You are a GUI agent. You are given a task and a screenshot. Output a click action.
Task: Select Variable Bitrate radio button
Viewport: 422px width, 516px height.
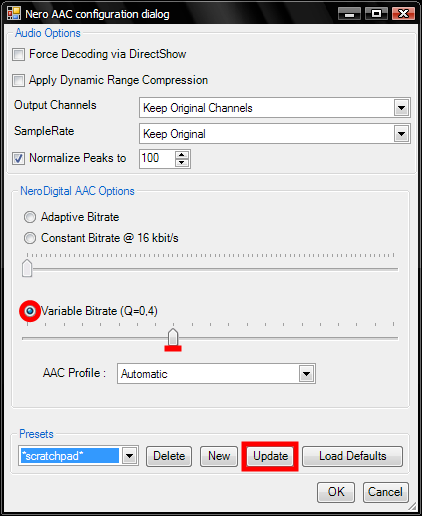30,311
